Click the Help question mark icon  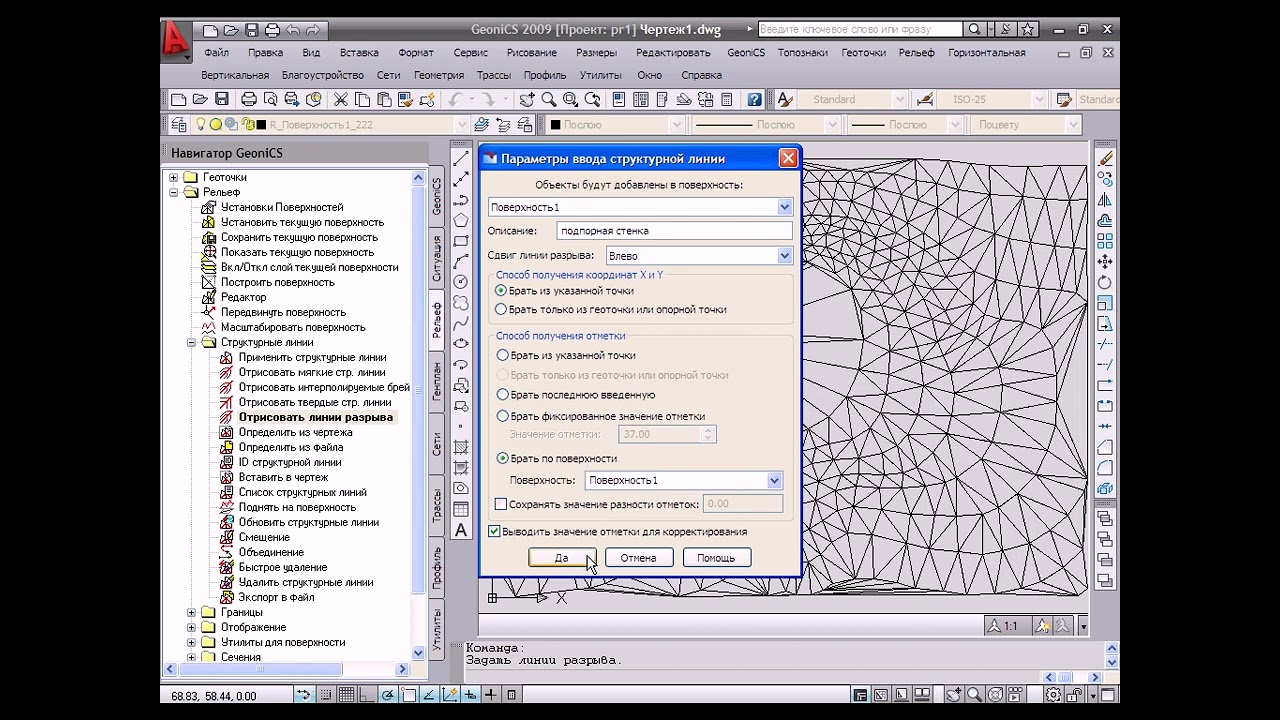click(x=755, y=99)
